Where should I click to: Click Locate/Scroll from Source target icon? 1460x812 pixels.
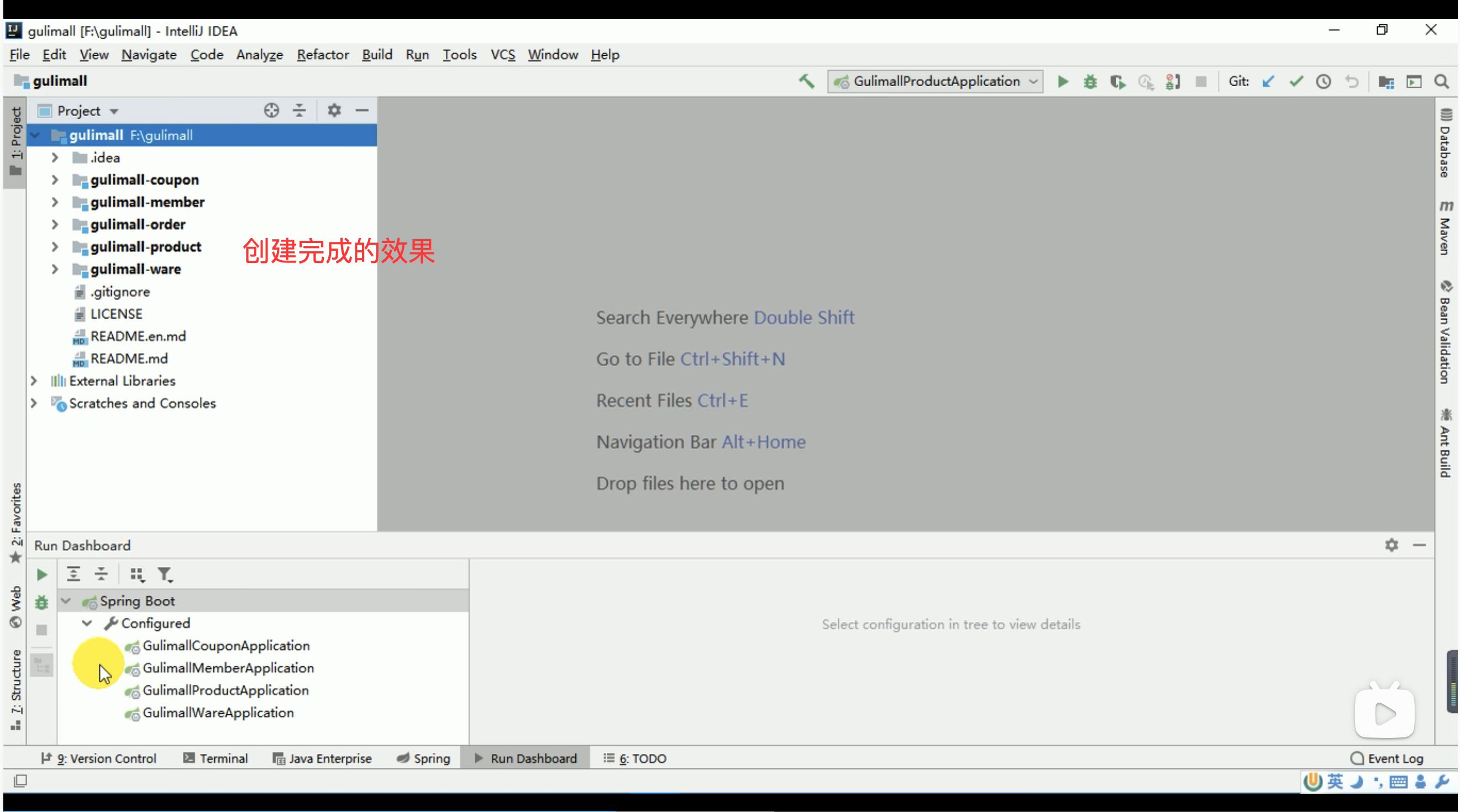click(271, 110)
